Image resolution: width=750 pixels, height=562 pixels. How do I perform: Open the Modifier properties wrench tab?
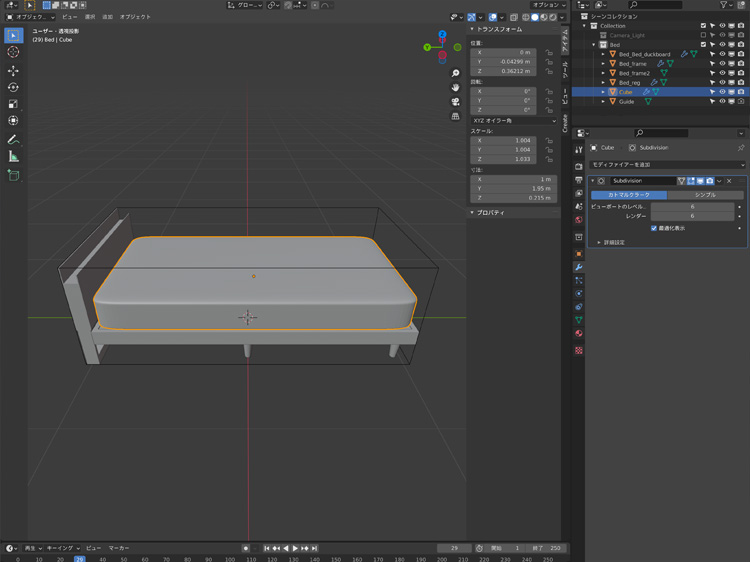[579, 267]
